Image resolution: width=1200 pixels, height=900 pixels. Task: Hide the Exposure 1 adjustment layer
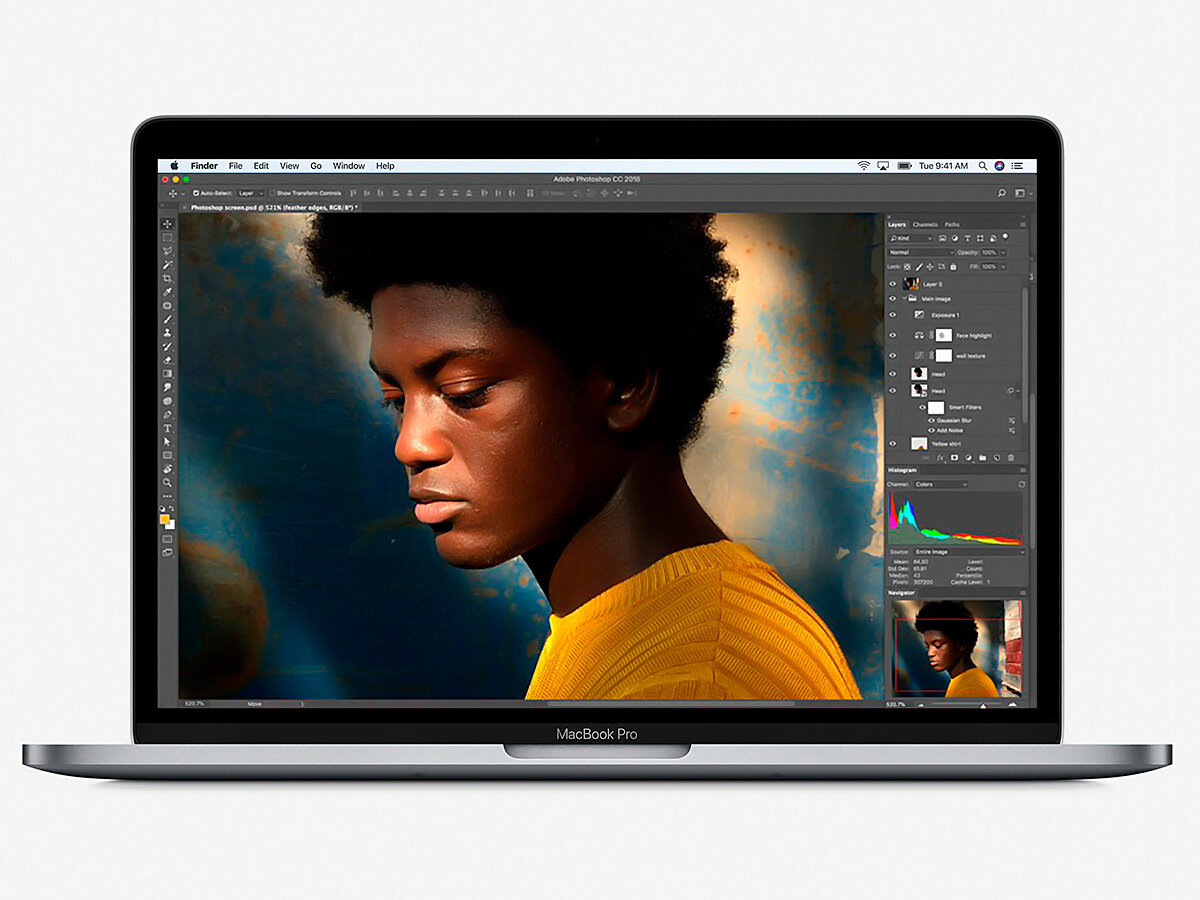(x=892, y=315)
